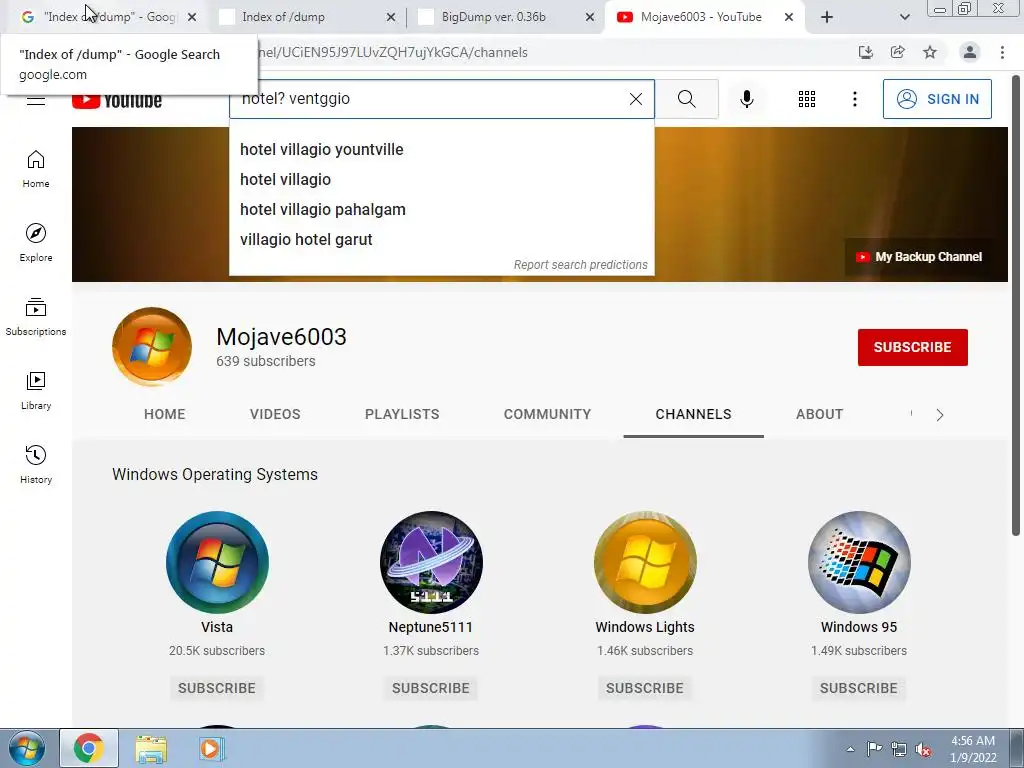Subscribe to the Windows 95 channel
The width and height of the screenshot is (1024, 768).
click(x=859, y=688)
